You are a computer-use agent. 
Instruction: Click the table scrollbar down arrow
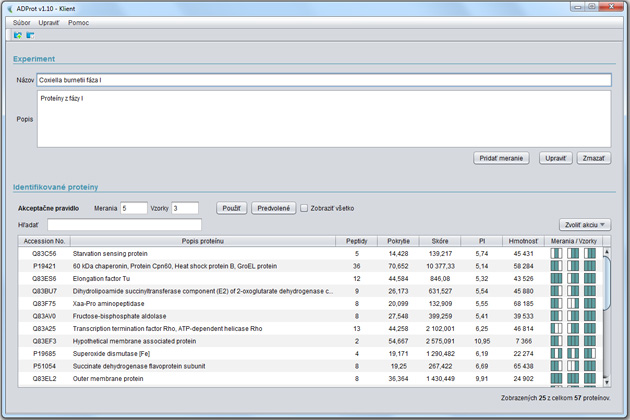tap(606, 384)
